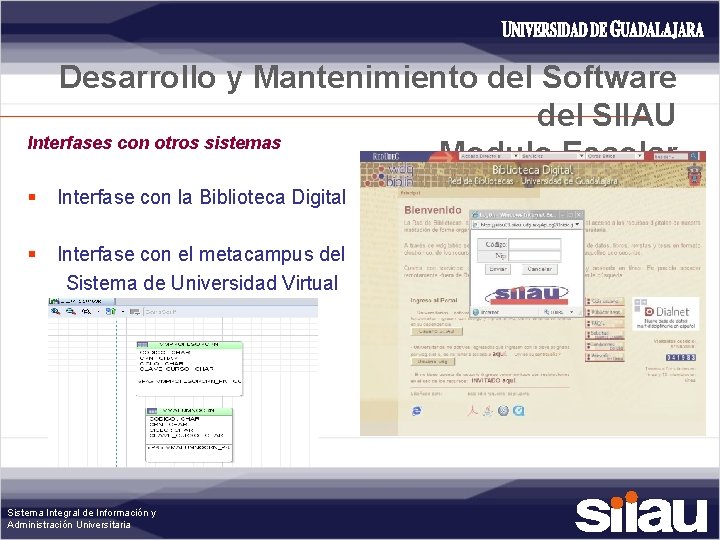The width and height of the screenshot is (720, 540).
Task: Select the diagram tab above the toolbar
Action: click(81, 301)
